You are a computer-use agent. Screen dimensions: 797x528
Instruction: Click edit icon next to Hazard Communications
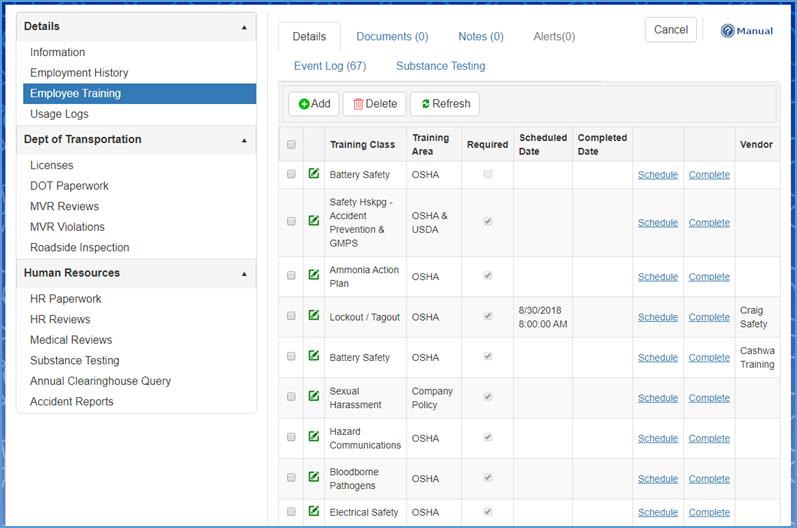(314, 436)
